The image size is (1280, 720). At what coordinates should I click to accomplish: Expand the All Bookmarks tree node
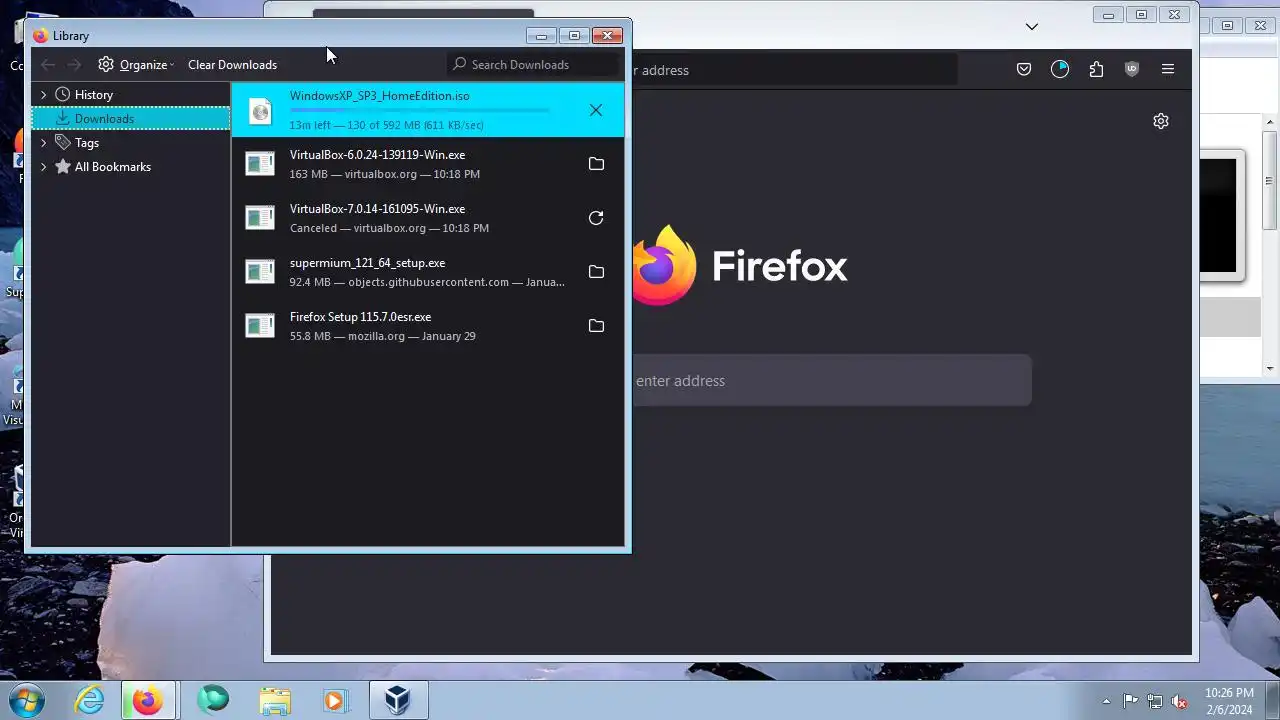43,166
